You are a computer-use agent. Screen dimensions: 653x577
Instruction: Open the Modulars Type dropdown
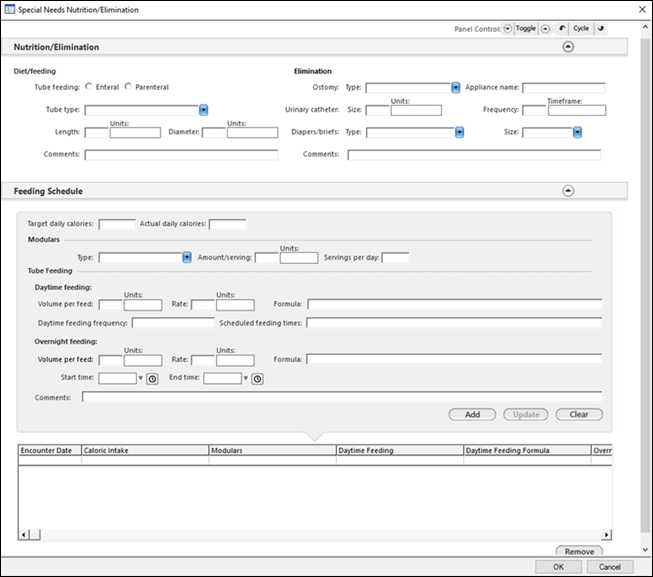(187, 257)
